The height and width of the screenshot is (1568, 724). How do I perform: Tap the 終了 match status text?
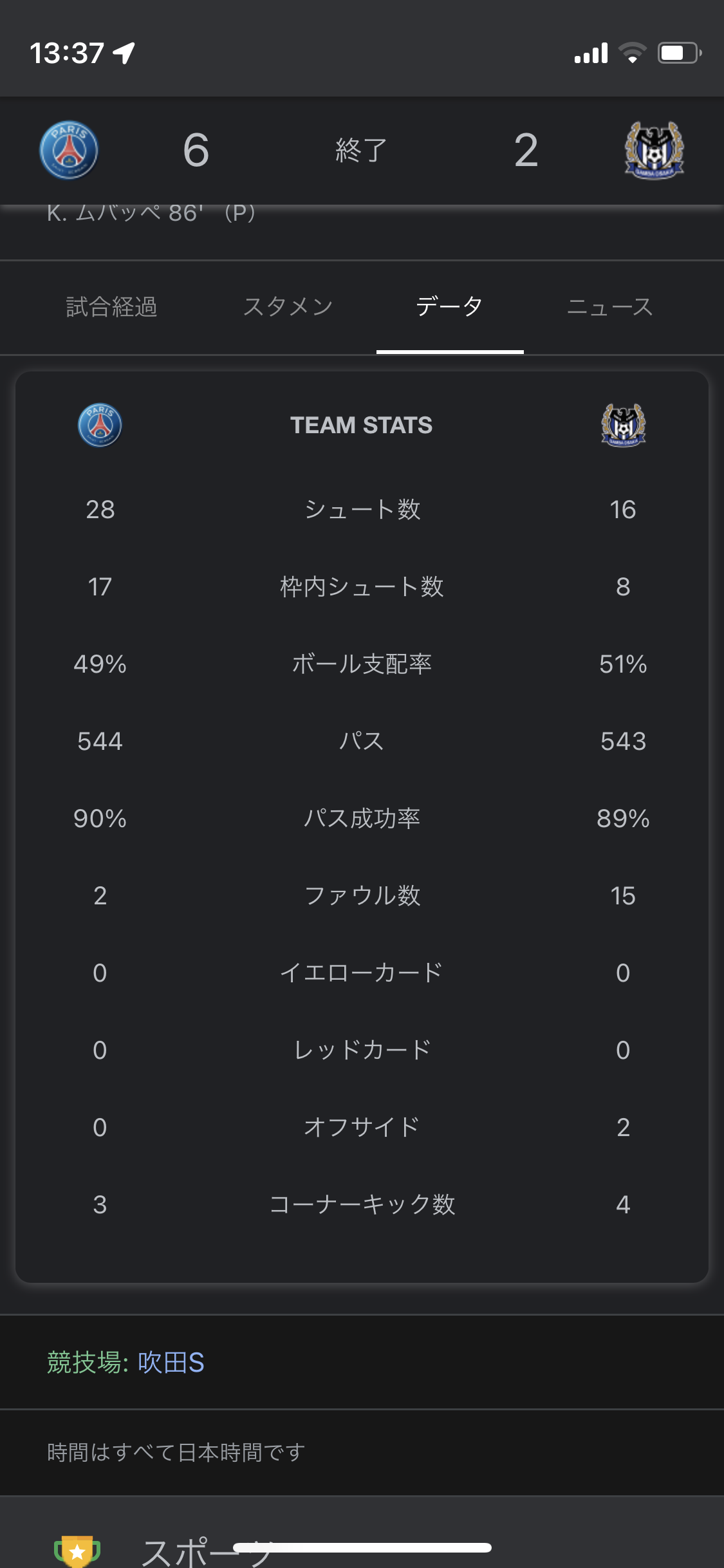pyautogui.click(x=361, y=151)
